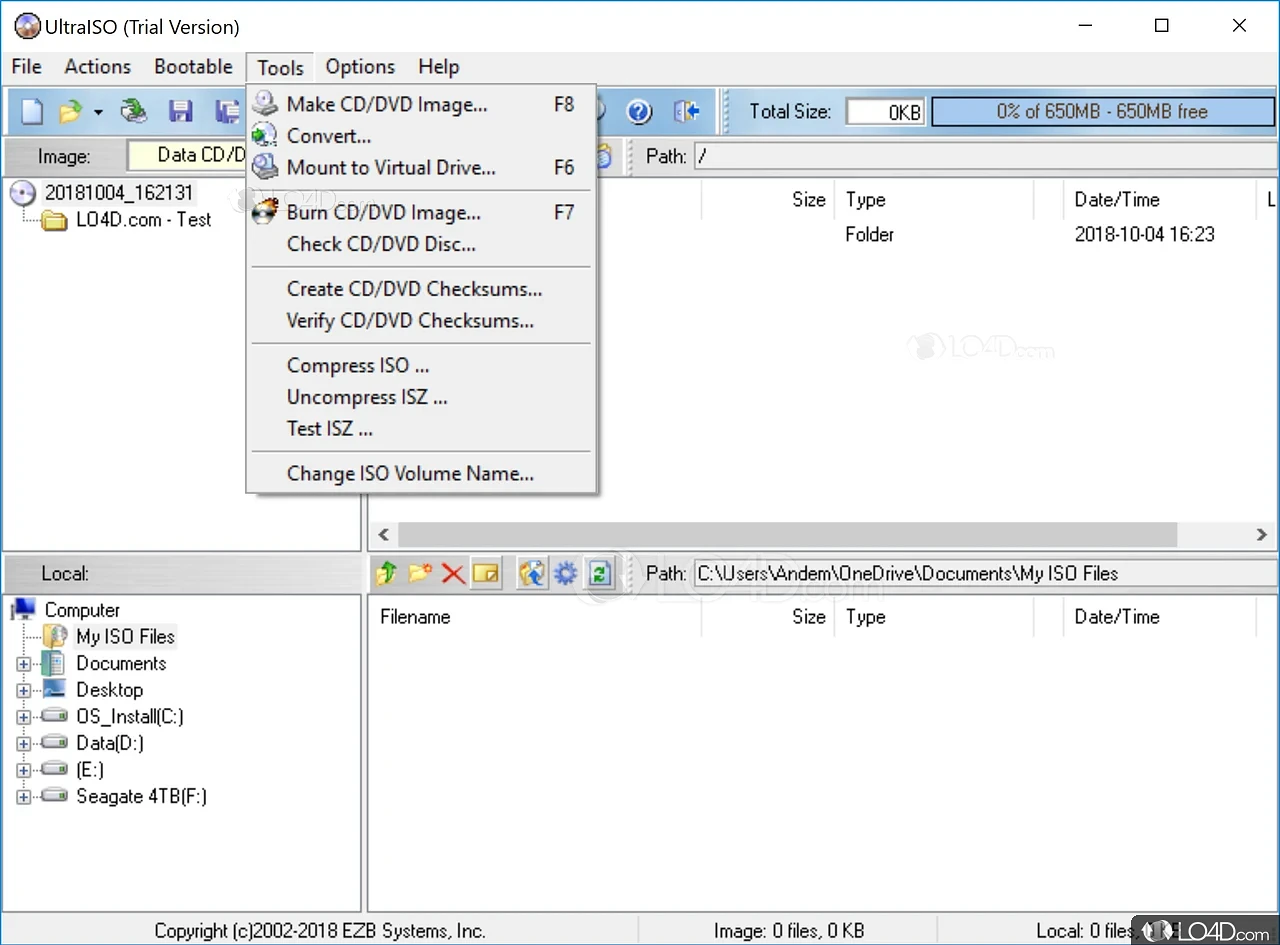Choose Compress ISO ... entry
The width and height of the screenshot is (1280, 945).
pos(421,365)
